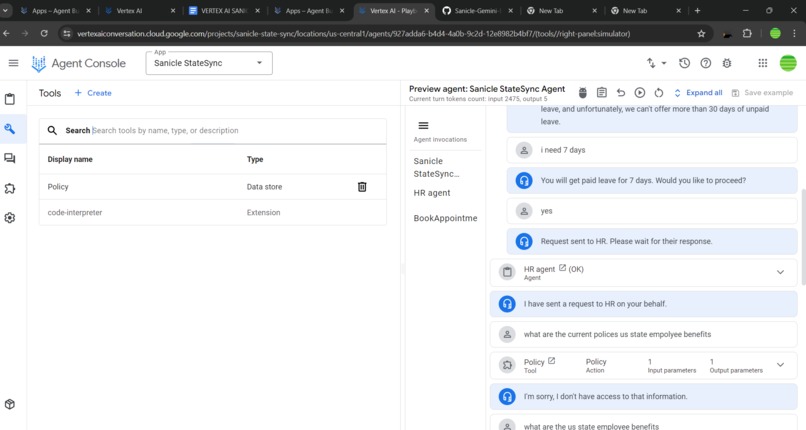The height and width of the screenshot is (430, 806).
Task: Reset the conversation with refresh icon
Action: coord(658,93)
